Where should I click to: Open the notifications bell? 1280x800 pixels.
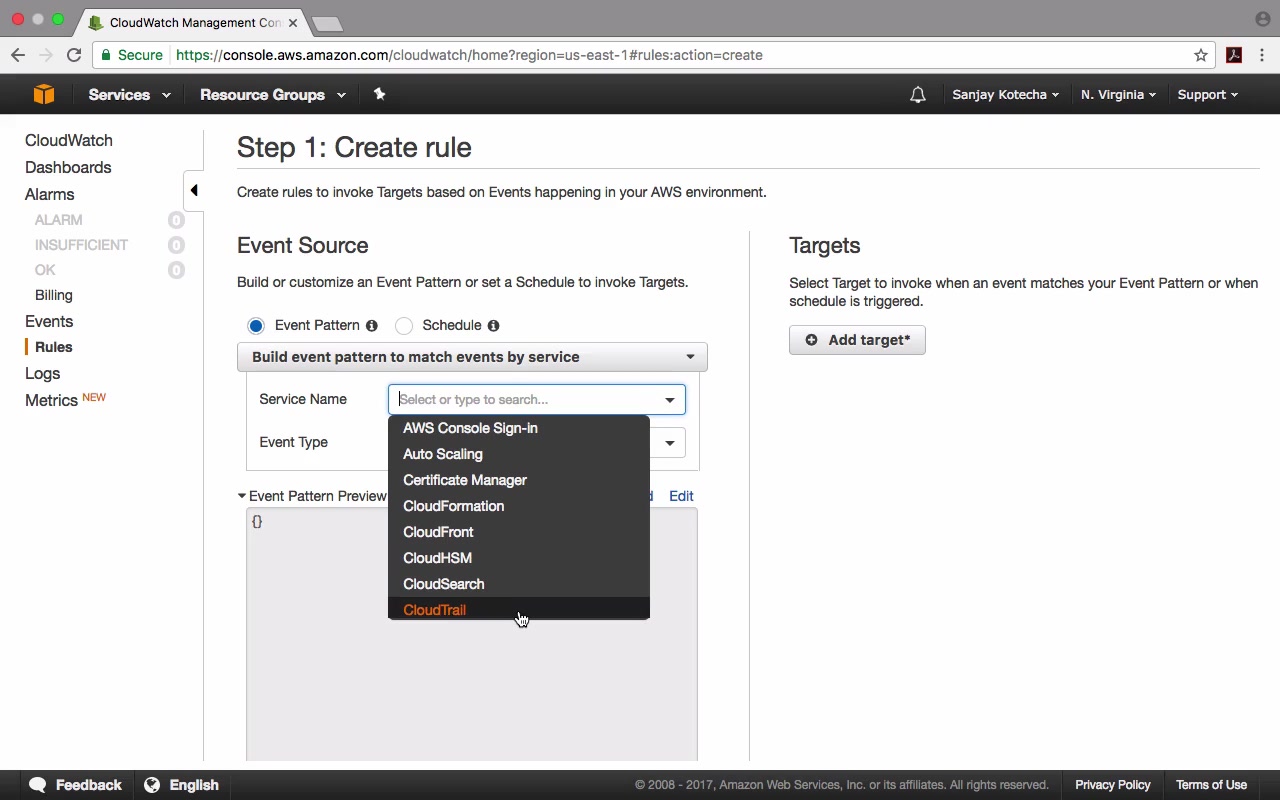point(917,95)
